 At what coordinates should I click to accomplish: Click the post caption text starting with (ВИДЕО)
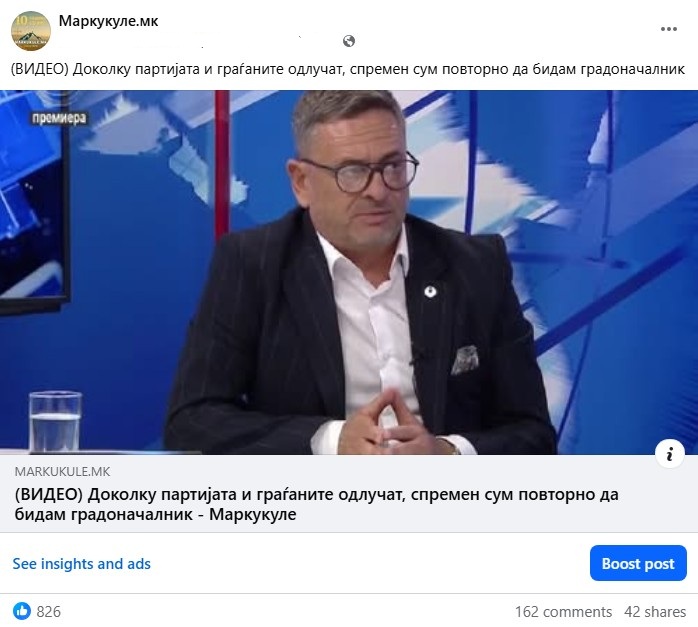pos(347,69)
